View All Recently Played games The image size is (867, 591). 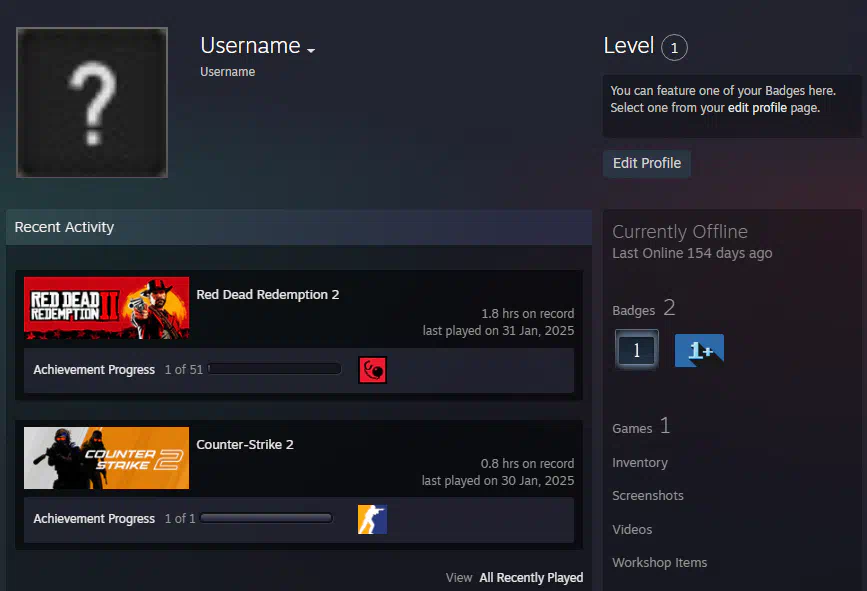[530, 578]
